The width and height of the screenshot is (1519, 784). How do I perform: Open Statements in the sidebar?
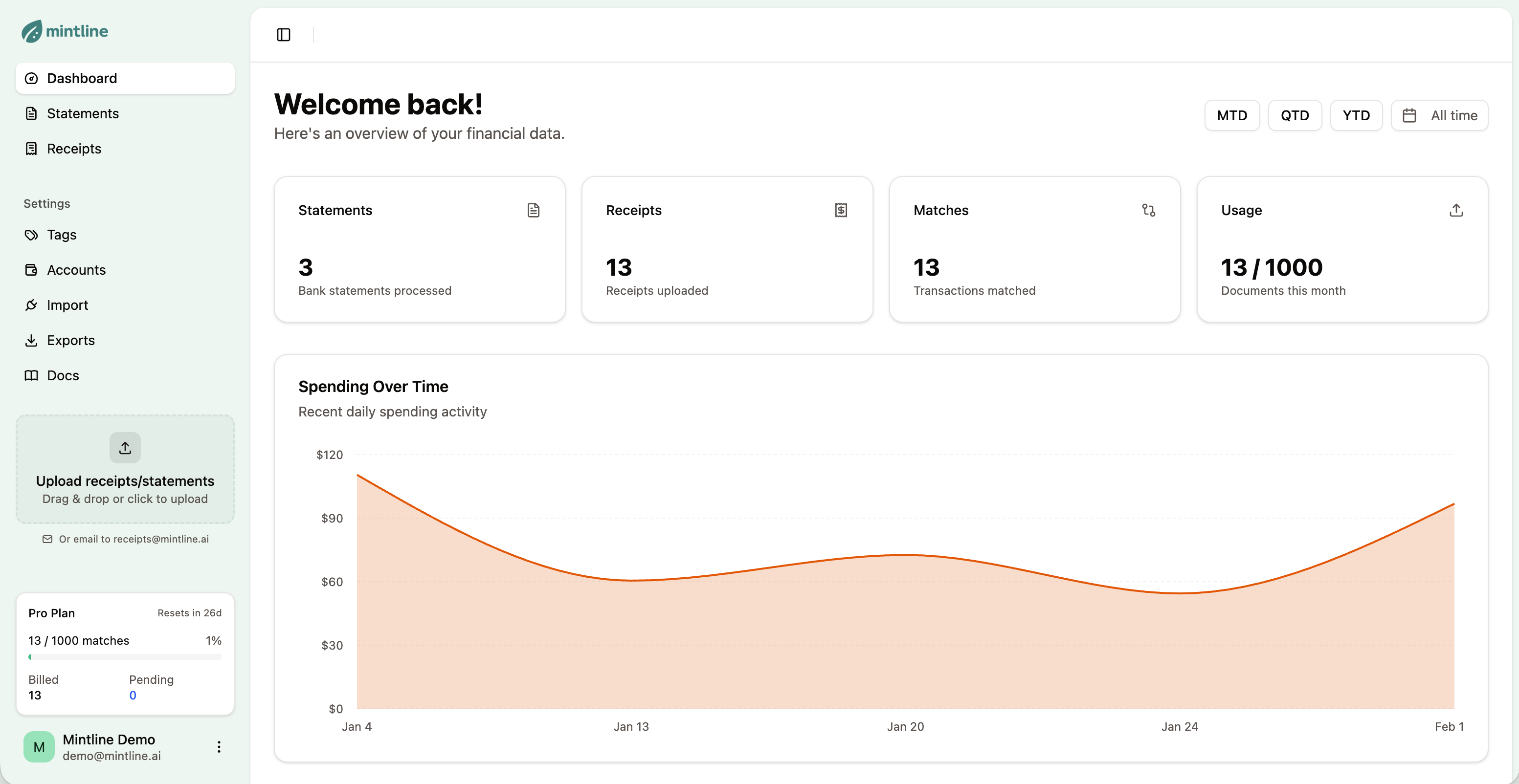[83, 114]
